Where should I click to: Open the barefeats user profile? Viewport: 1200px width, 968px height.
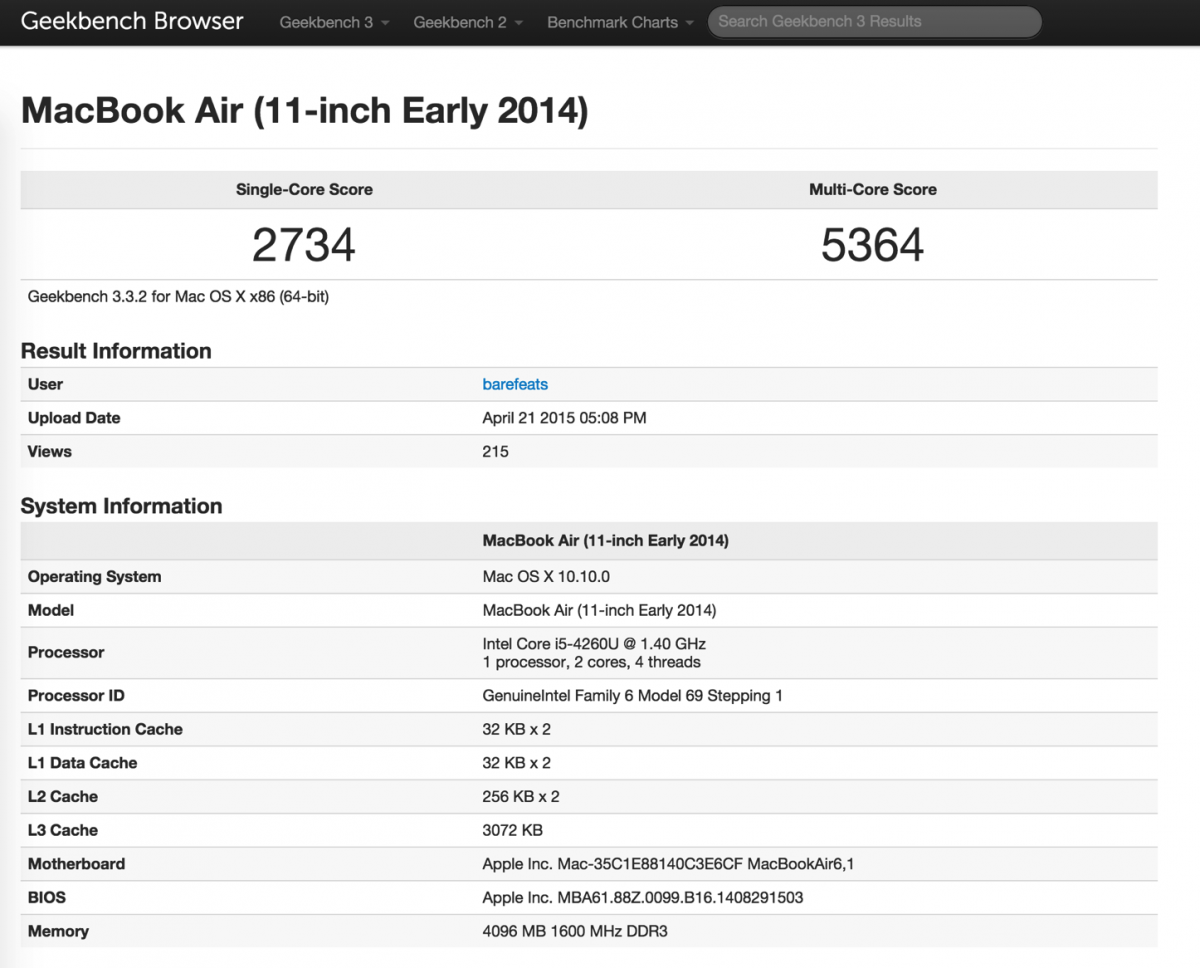click(x=515, y=384)
